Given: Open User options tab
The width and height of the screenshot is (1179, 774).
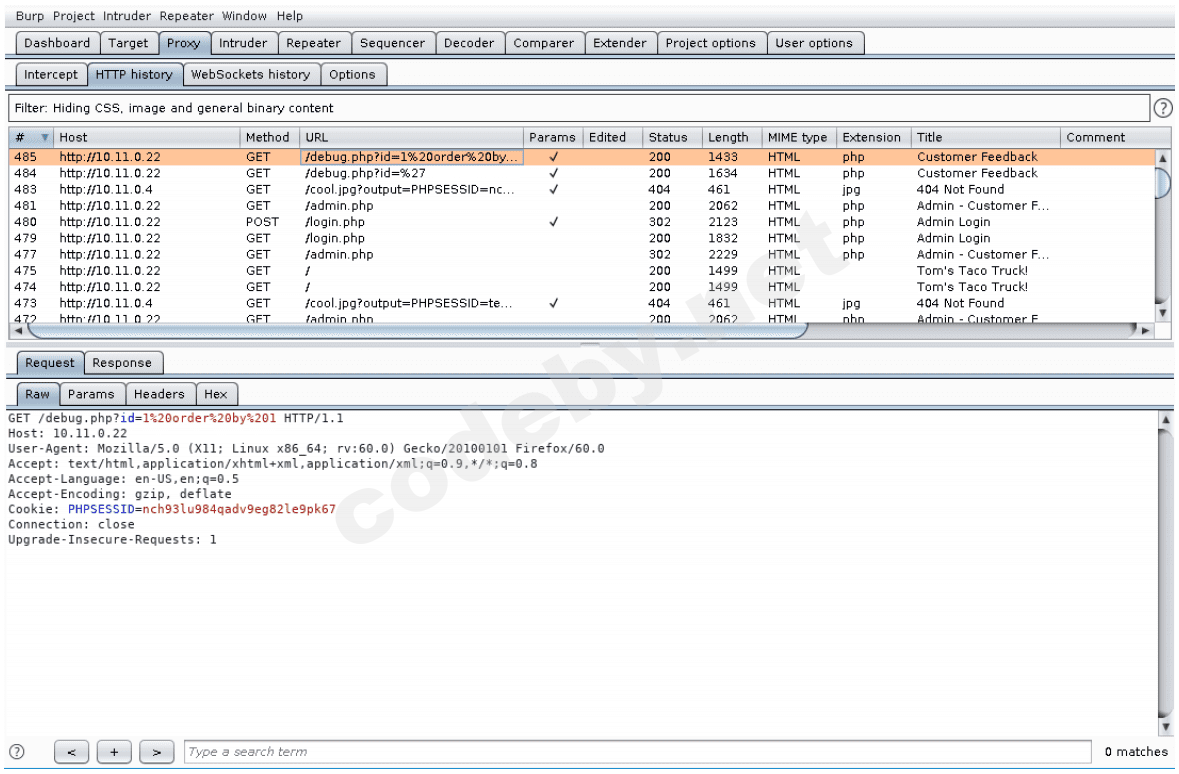Looking at the screenshot, I should coord(814,43).
